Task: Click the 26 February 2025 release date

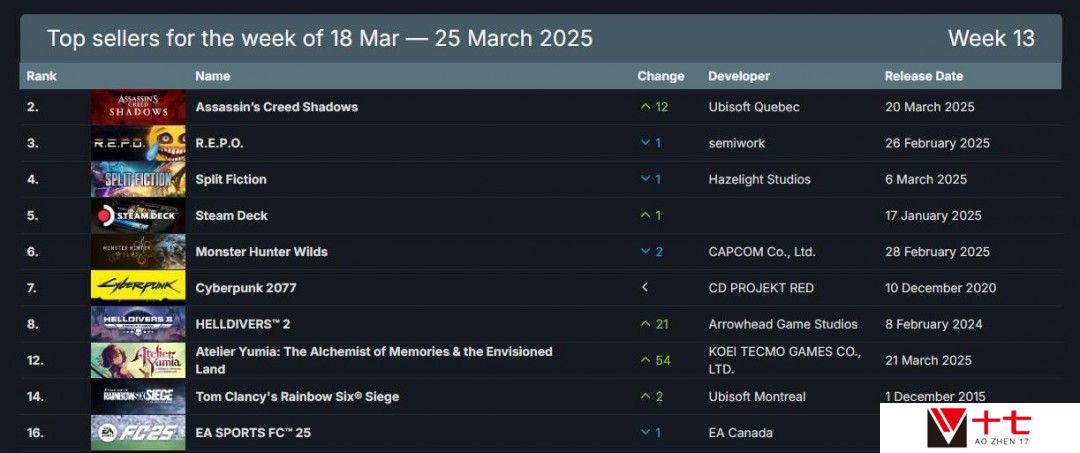Action: pos(937,143)
